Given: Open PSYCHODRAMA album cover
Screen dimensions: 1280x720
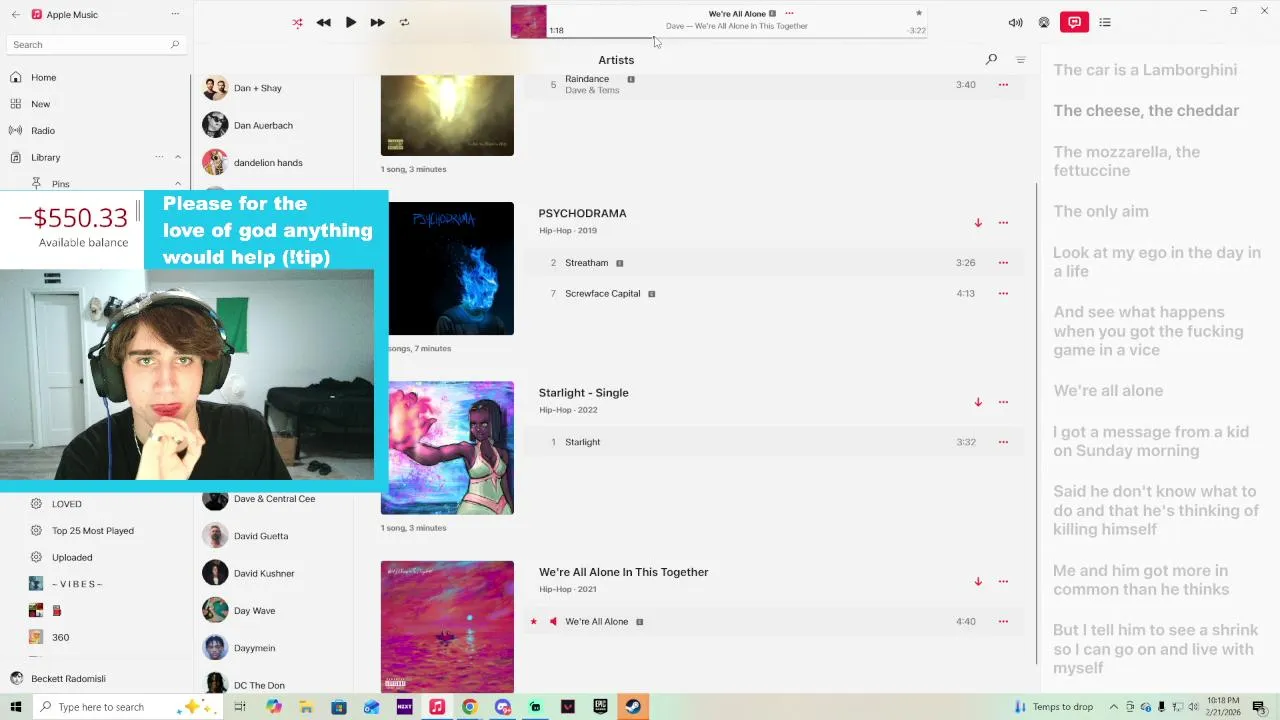Looking at the screenshot, I should pos(451,268).
